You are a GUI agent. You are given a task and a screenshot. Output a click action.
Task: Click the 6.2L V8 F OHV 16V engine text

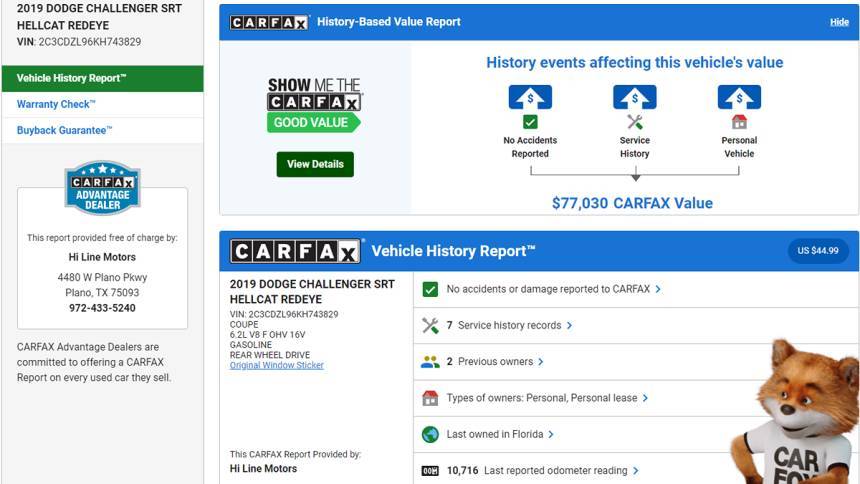267,334
